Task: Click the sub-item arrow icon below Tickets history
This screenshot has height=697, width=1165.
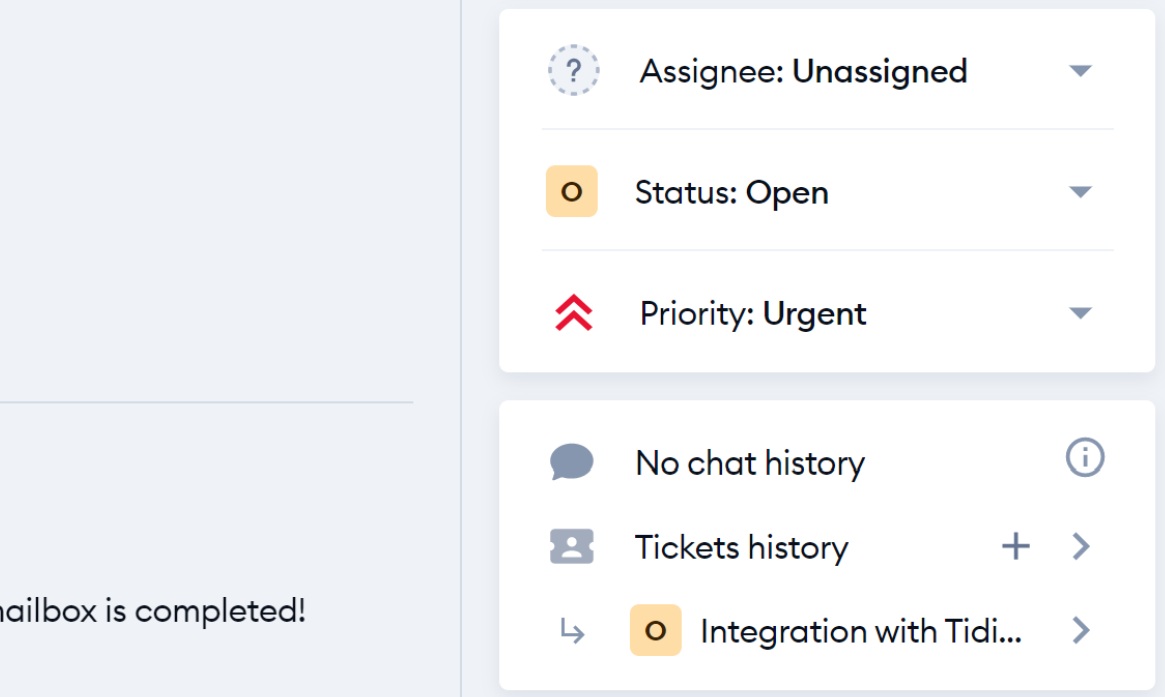Action: click(573, 631)
